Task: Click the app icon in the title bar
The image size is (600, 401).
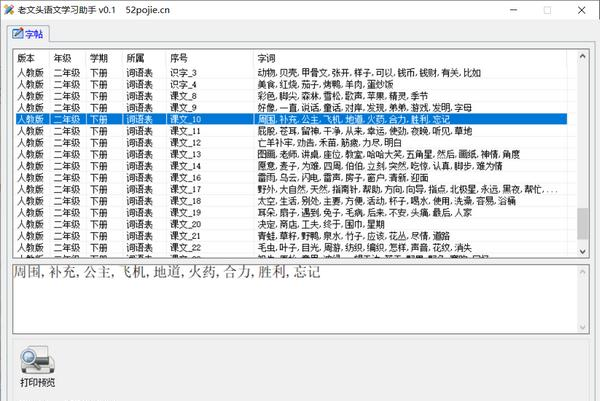Action: (9, 10)
